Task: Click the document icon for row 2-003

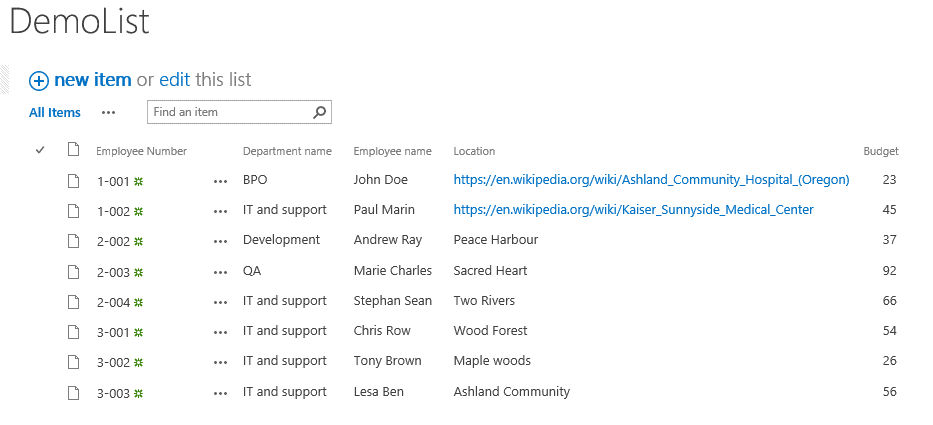Action: (73, 271)
